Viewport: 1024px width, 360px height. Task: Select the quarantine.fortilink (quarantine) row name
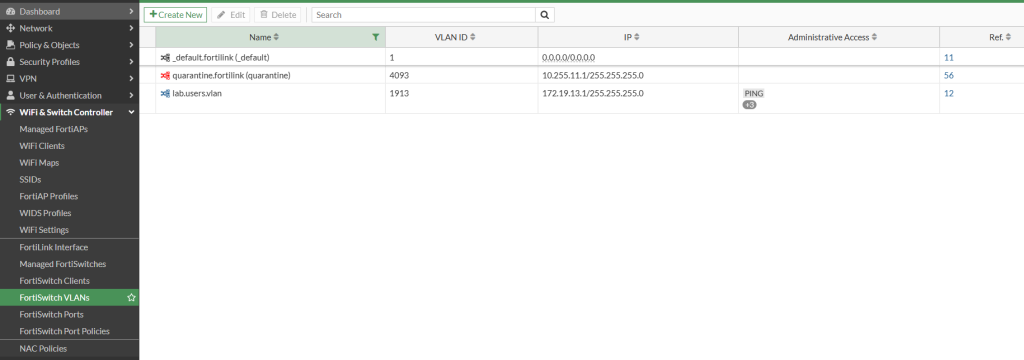point(231,75)
